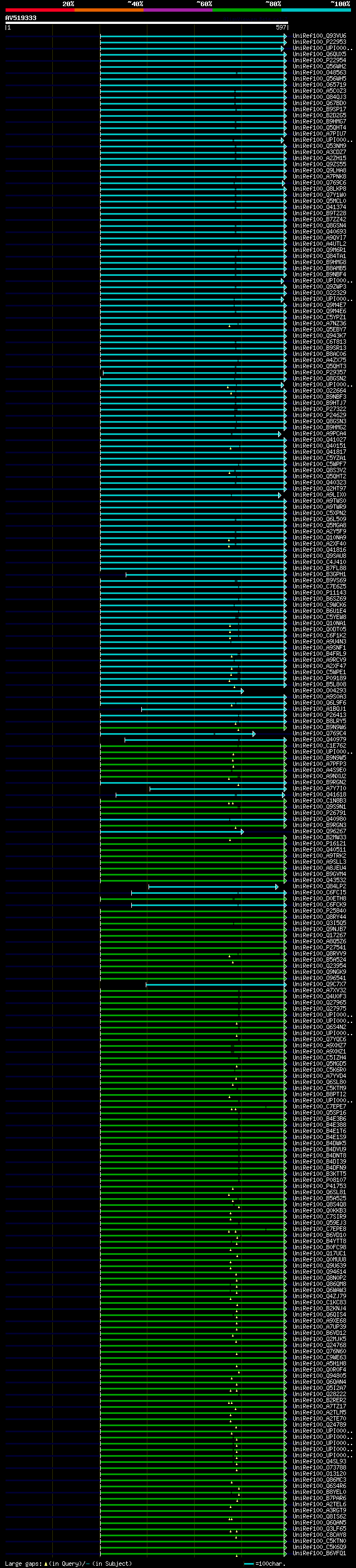Click the UniRef100_A3RGT9 label
The height and width of the screenshot is (1568, 356).
click(319, 1510)
